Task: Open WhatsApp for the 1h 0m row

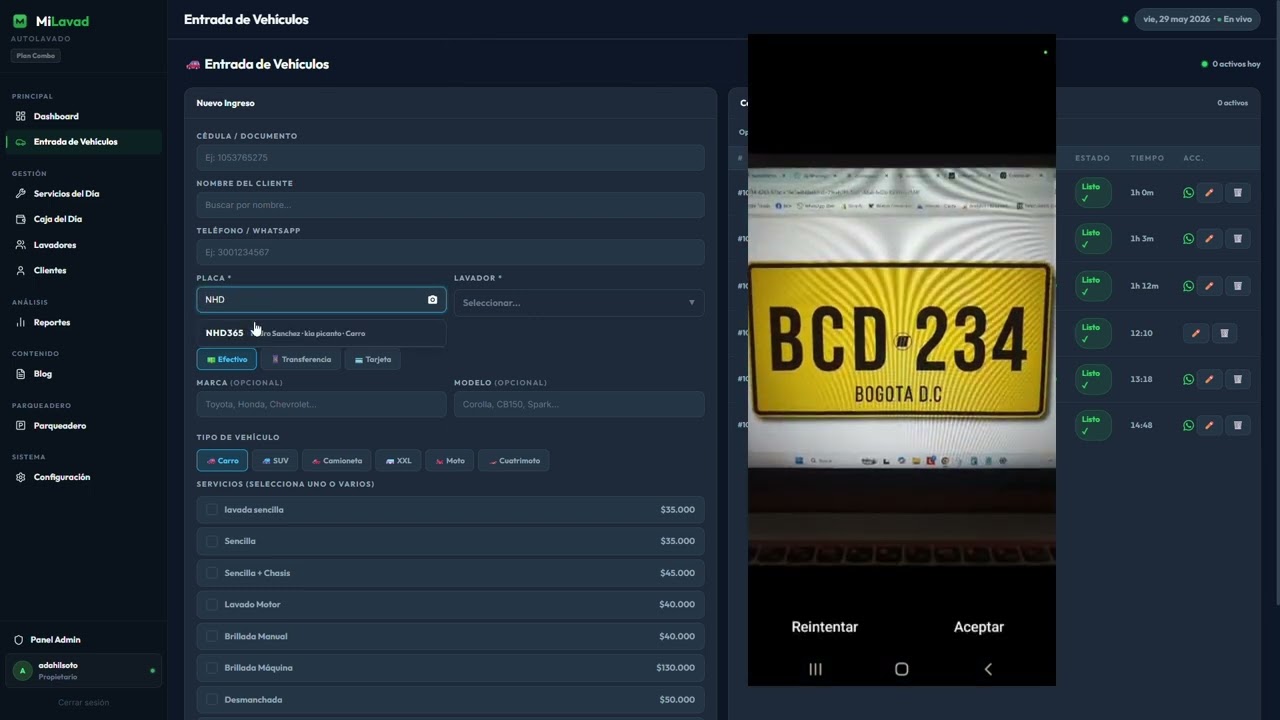Action: pyautogui.click(x=1188, y=193)
